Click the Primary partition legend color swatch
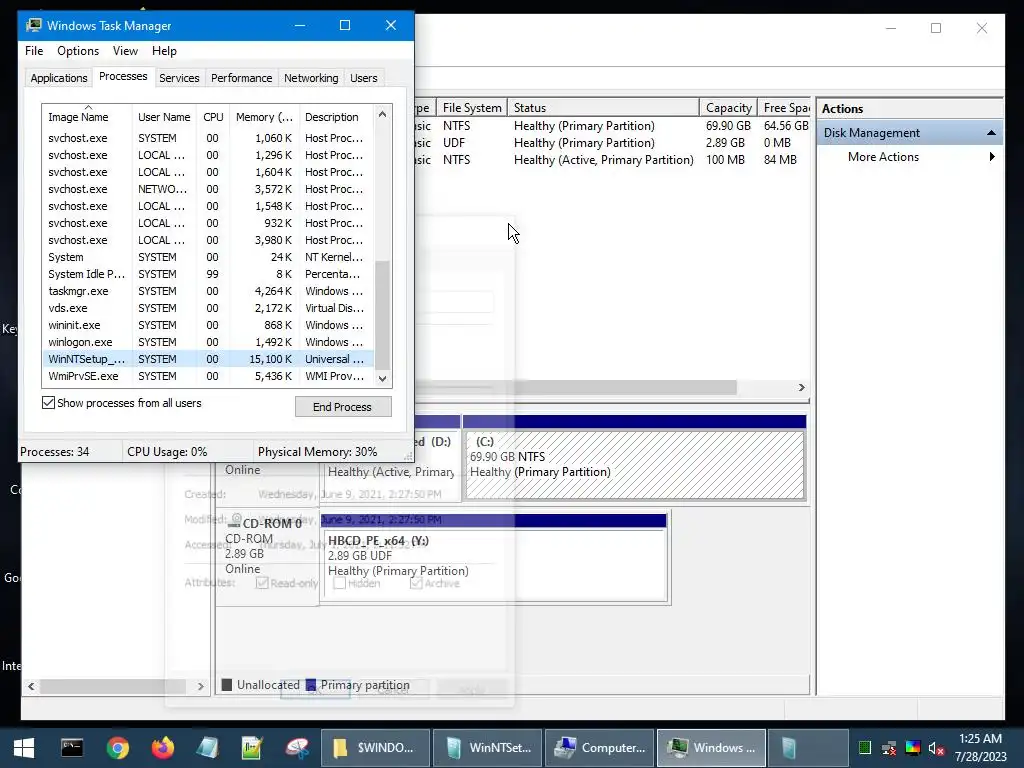The height and width of the screenshot is (768, 1024). (311, 685)
